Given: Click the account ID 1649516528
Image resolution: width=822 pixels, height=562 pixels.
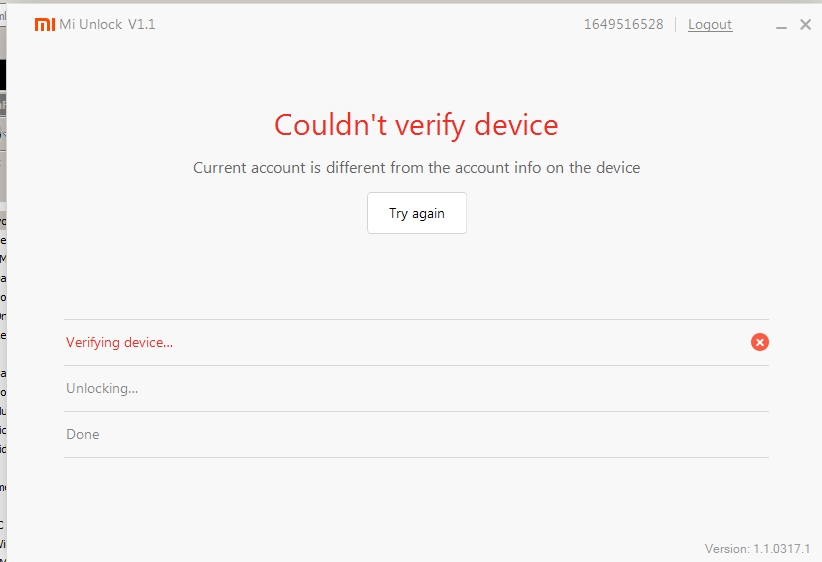Looking at the screenshot, I should pos(623,25).
